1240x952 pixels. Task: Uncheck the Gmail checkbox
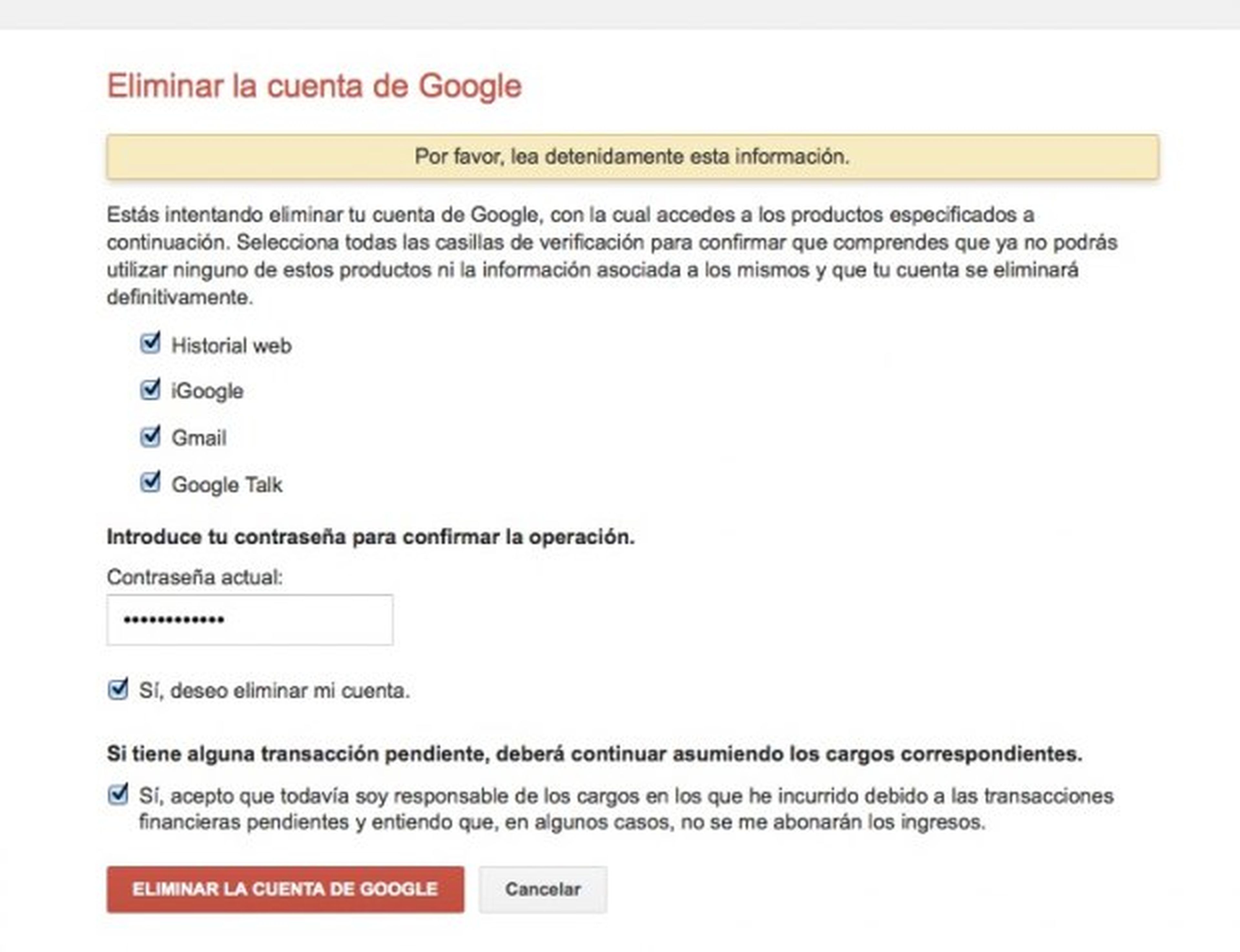150,437
